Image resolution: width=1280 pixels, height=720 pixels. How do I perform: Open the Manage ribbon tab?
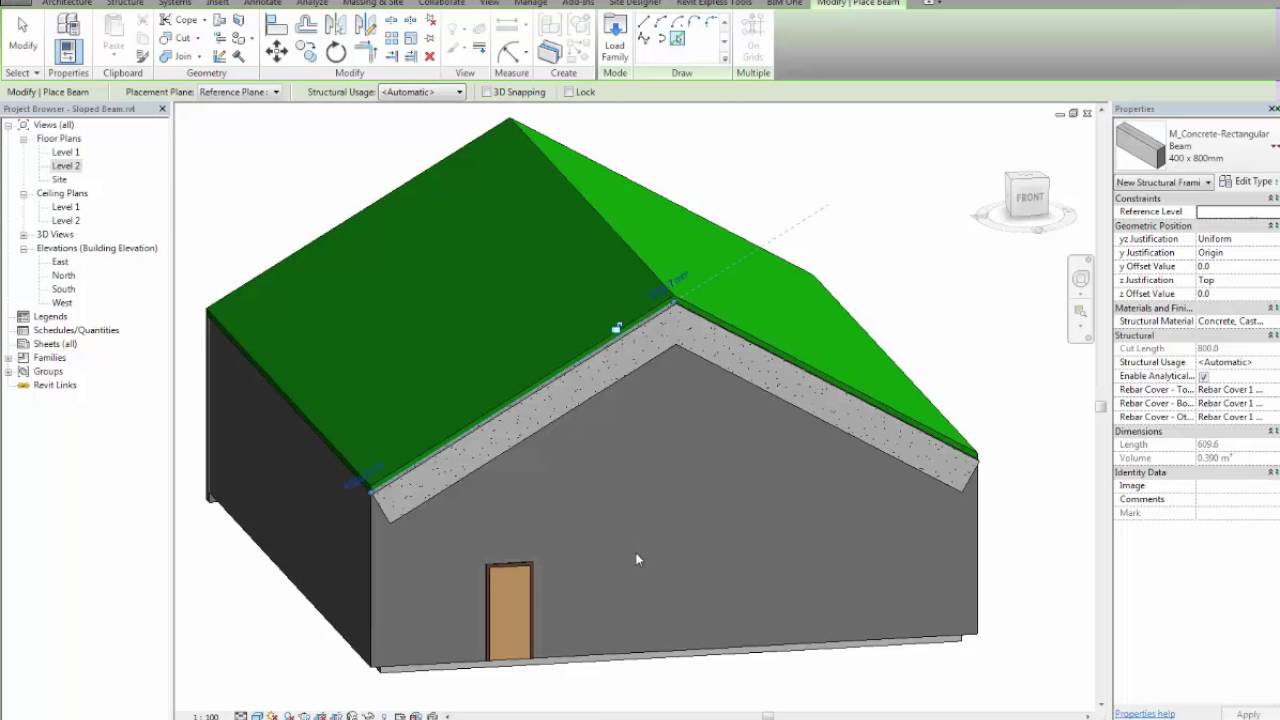click(x=531, y=3)
